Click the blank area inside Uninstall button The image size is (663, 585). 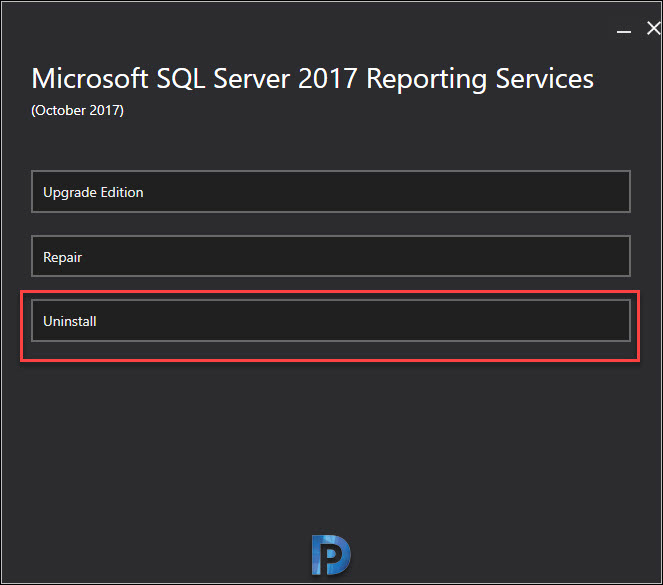(x=381, y=320)
